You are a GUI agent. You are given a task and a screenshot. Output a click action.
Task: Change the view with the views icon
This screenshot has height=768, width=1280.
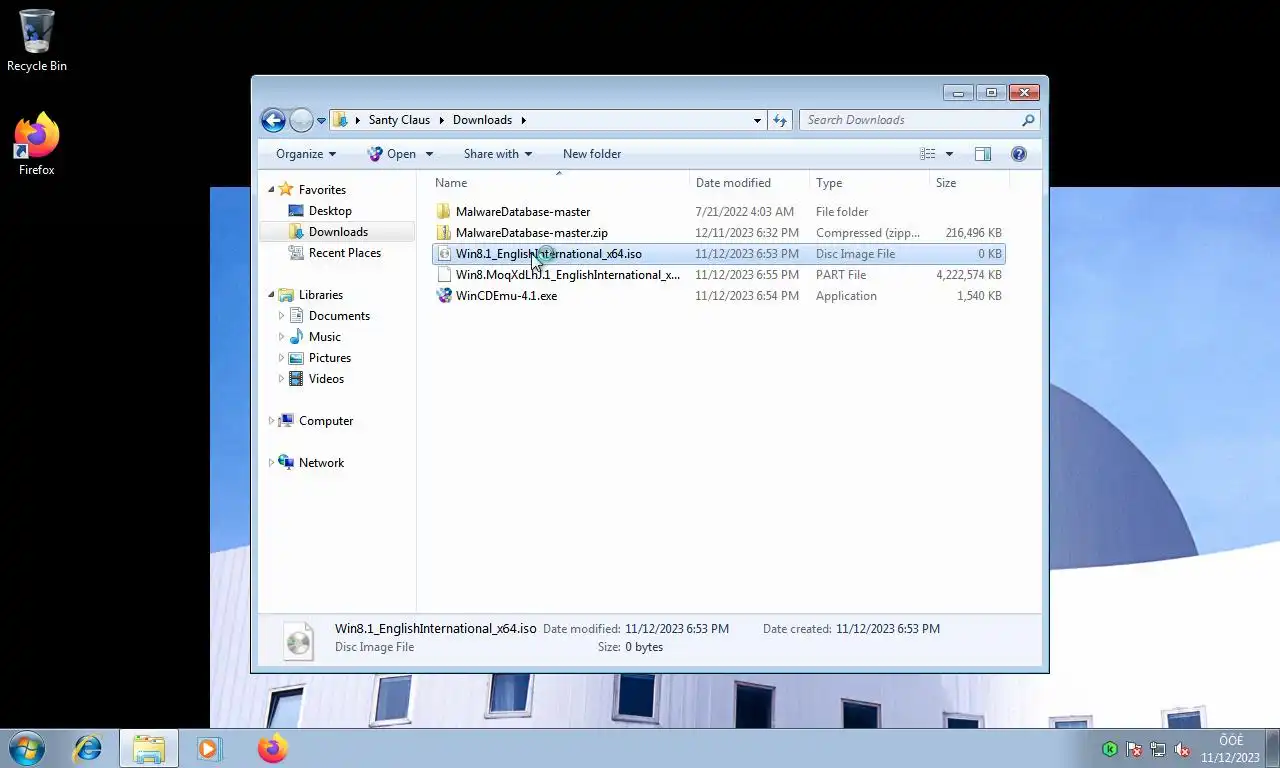click(928, 154)
